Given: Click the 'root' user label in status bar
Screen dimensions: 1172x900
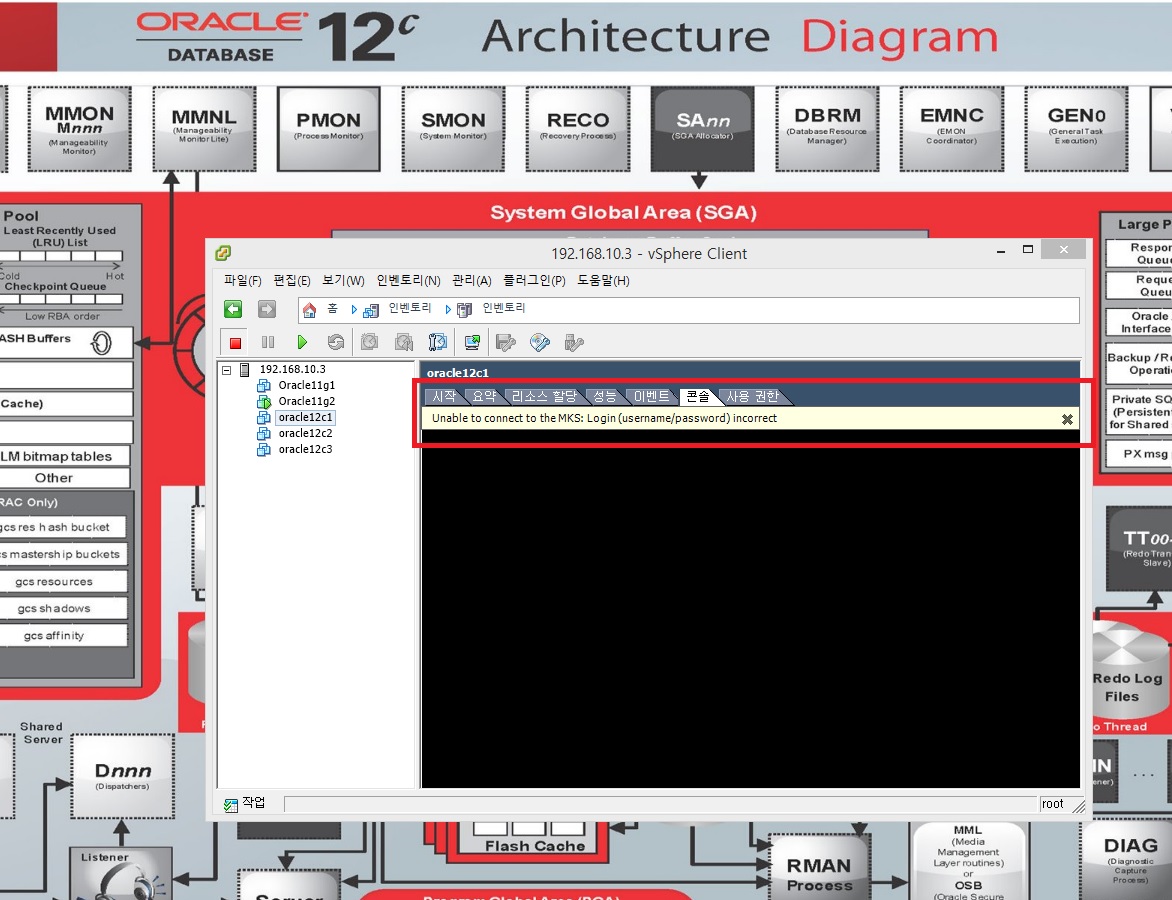Looking at the screenshot, I should click(1052, 804).
